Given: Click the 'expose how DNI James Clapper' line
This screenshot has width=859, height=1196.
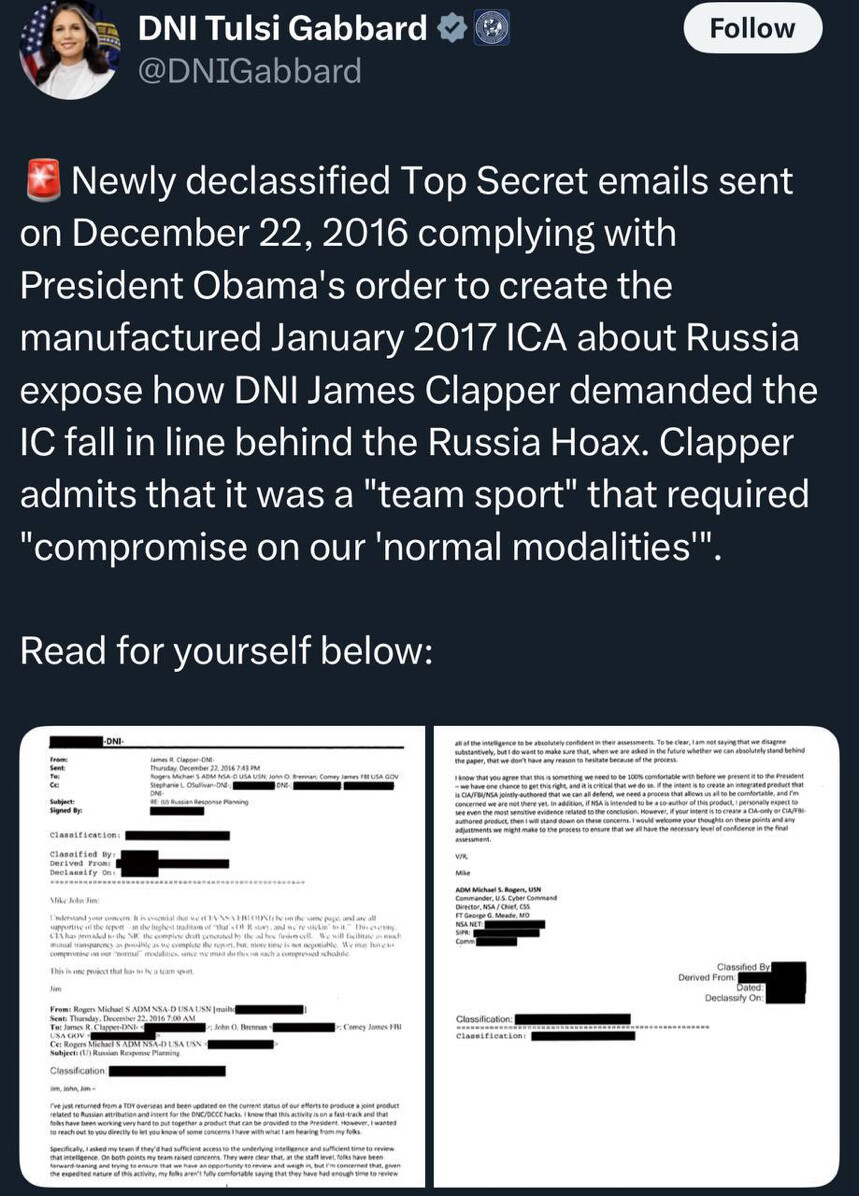Looking at the screenshot, I should [x=418, y=390].
